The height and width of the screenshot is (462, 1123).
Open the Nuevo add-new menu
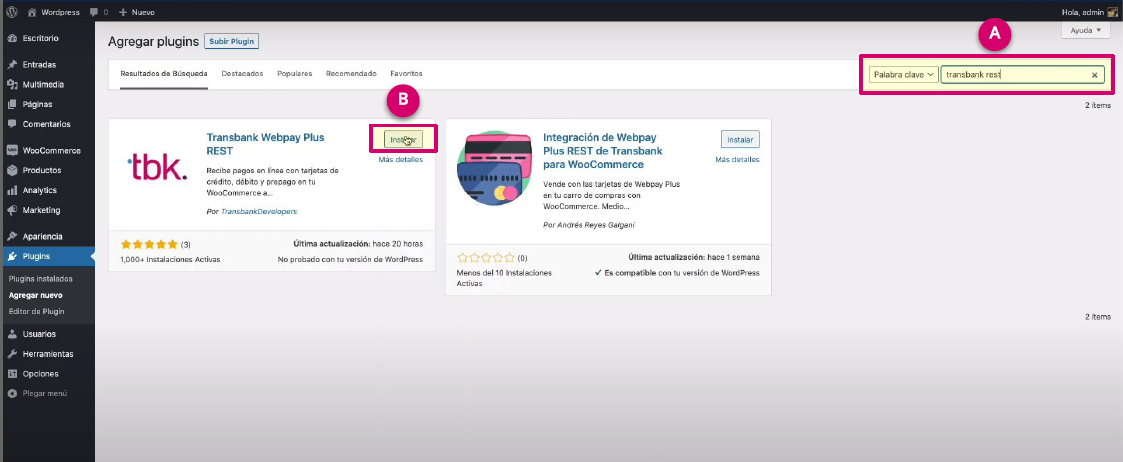click(x=137, y=12)
